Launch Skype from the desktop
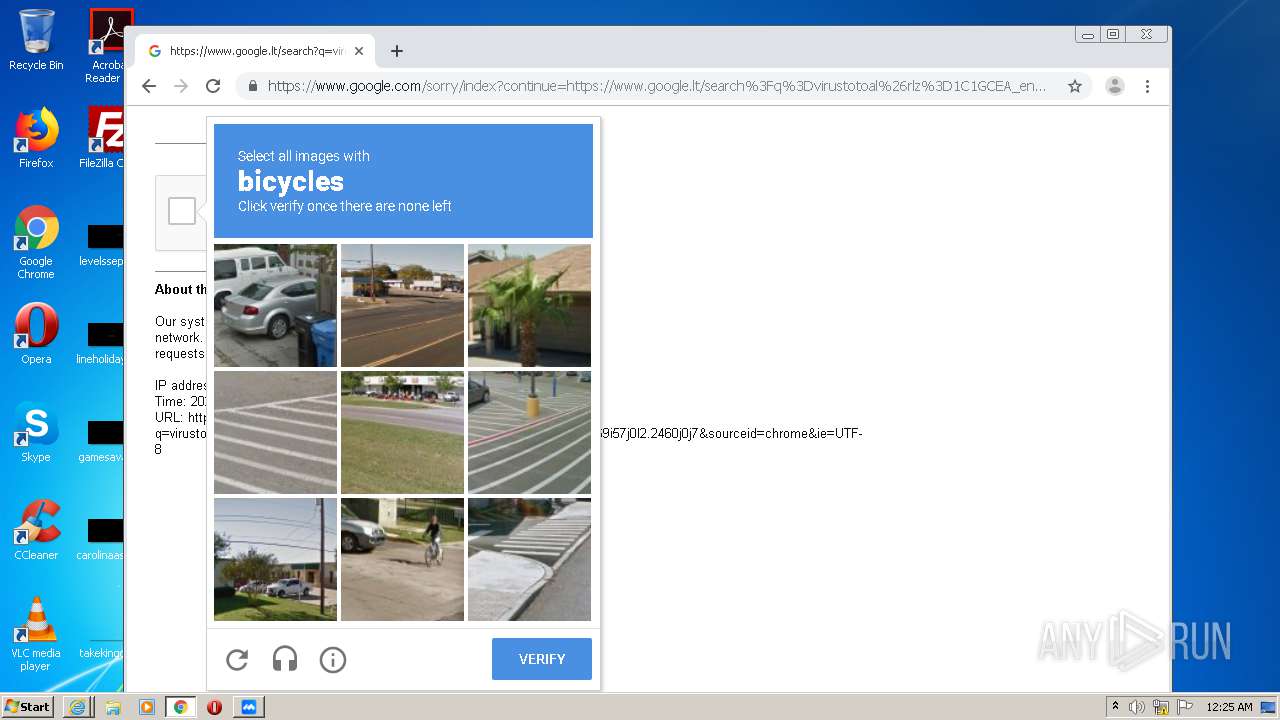This screenshot has width=1280, height=720. point(36,432)
